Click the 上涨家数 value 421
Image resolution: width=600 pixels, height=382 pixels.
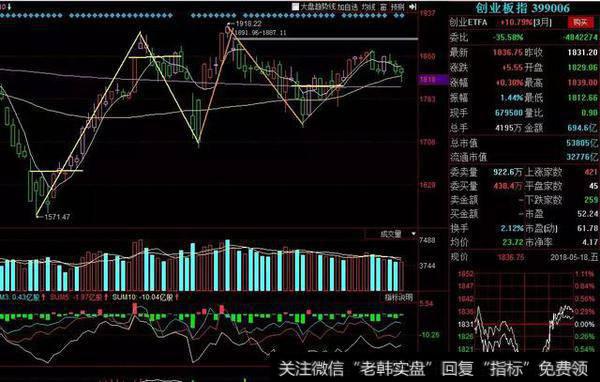pyautogui.click(x=591, y=172)
